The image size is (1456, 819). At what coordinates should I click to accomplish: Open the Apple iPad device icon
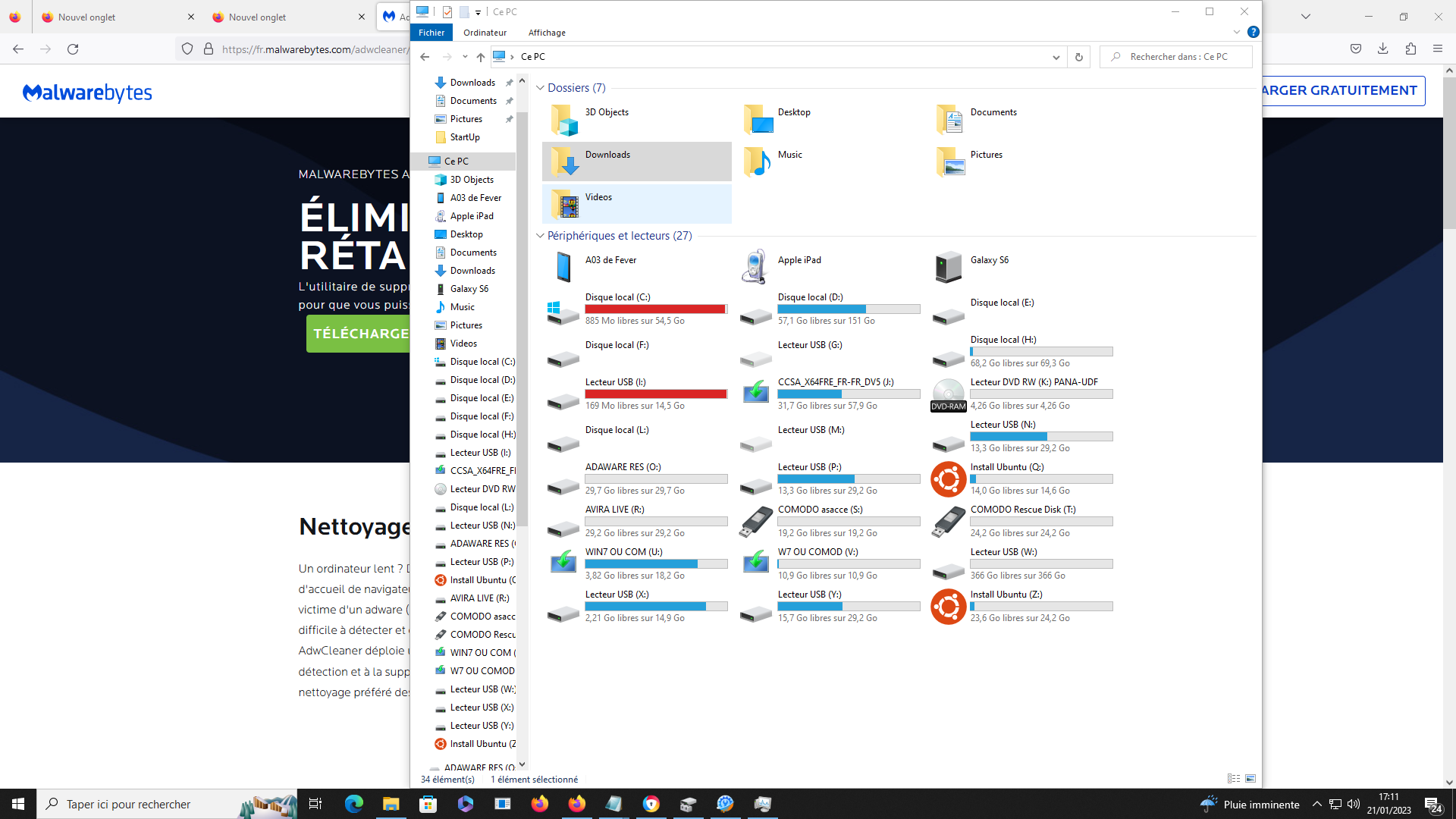(x=755, y=267)
